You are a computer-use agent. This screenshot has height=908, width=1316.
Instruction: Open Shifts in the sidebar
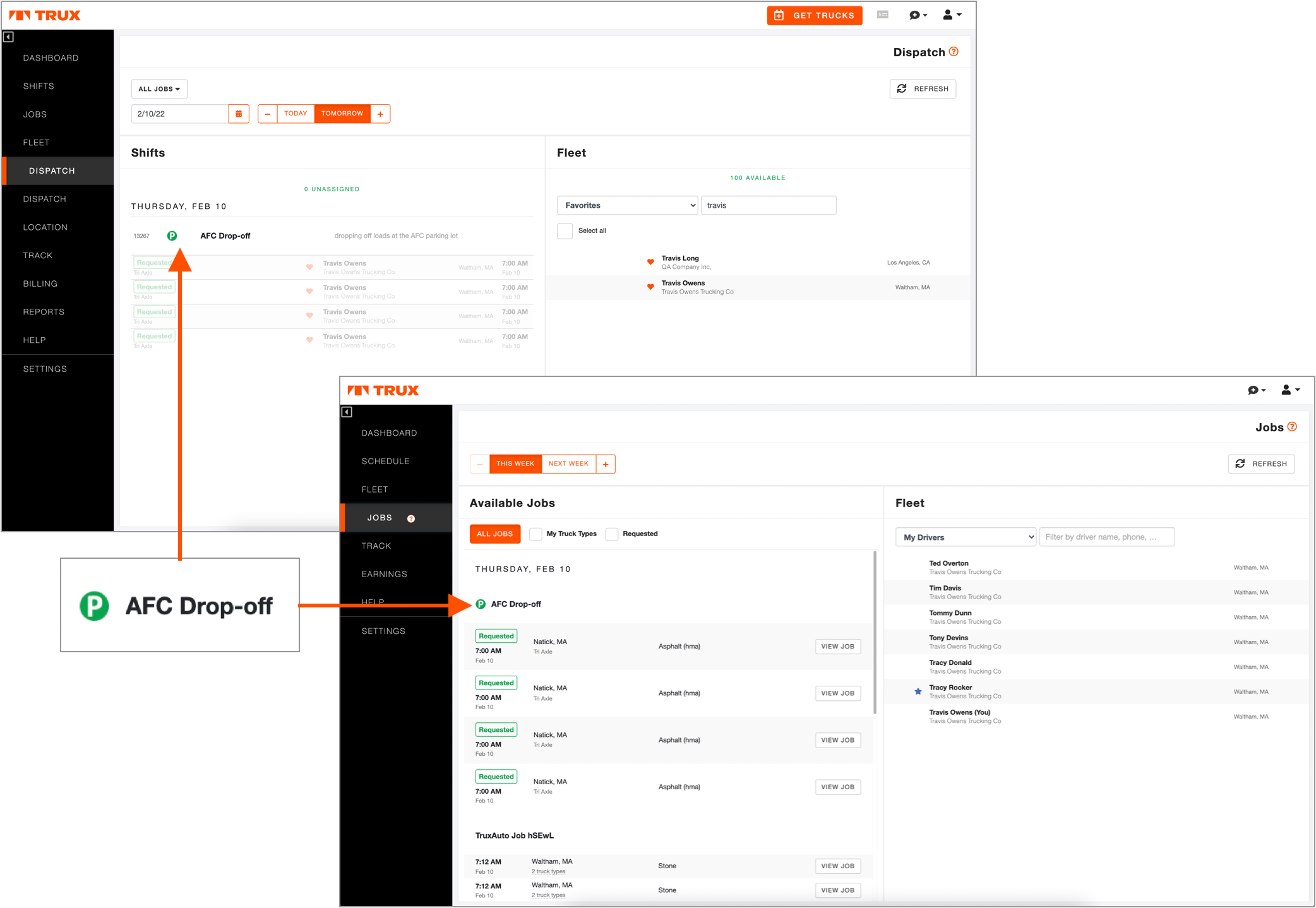[39, 87]
